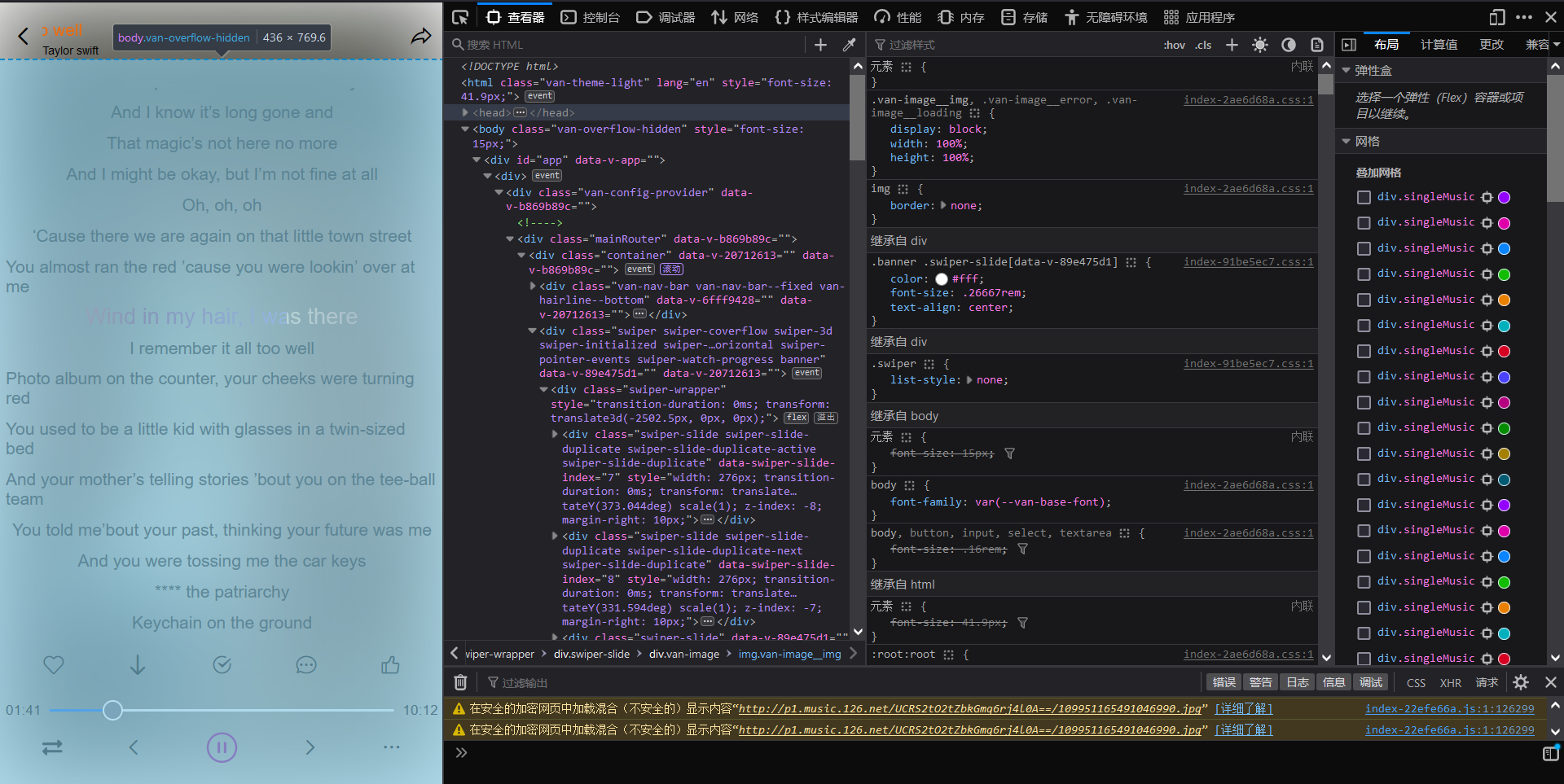Click the song progress slider handle
The width and height of the screenshot is (1564, 784).
coord(112,710)
